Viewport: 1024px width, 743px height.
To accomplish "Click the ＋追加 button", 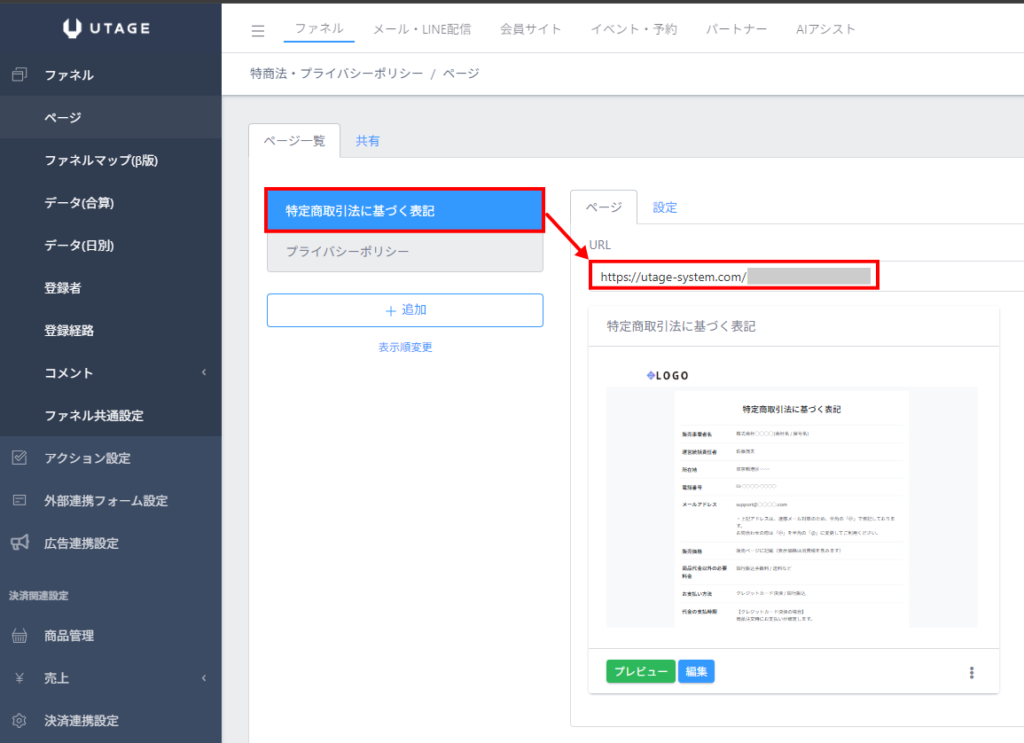I will click(x=404, y=310).
